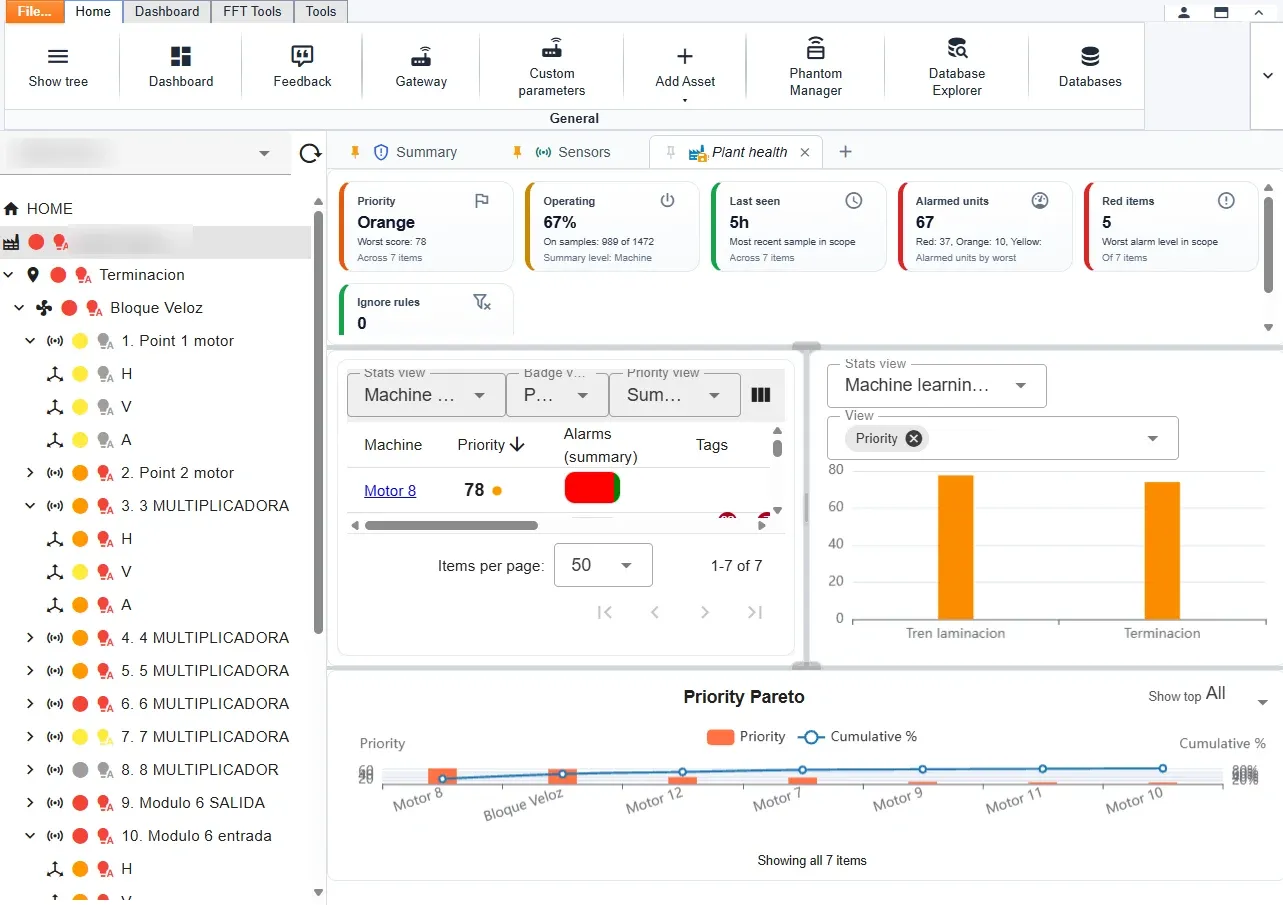Toggle the Priority series in Pareto legend
The width and height of the screenshot is (1283, 905).
click(746, 737)
